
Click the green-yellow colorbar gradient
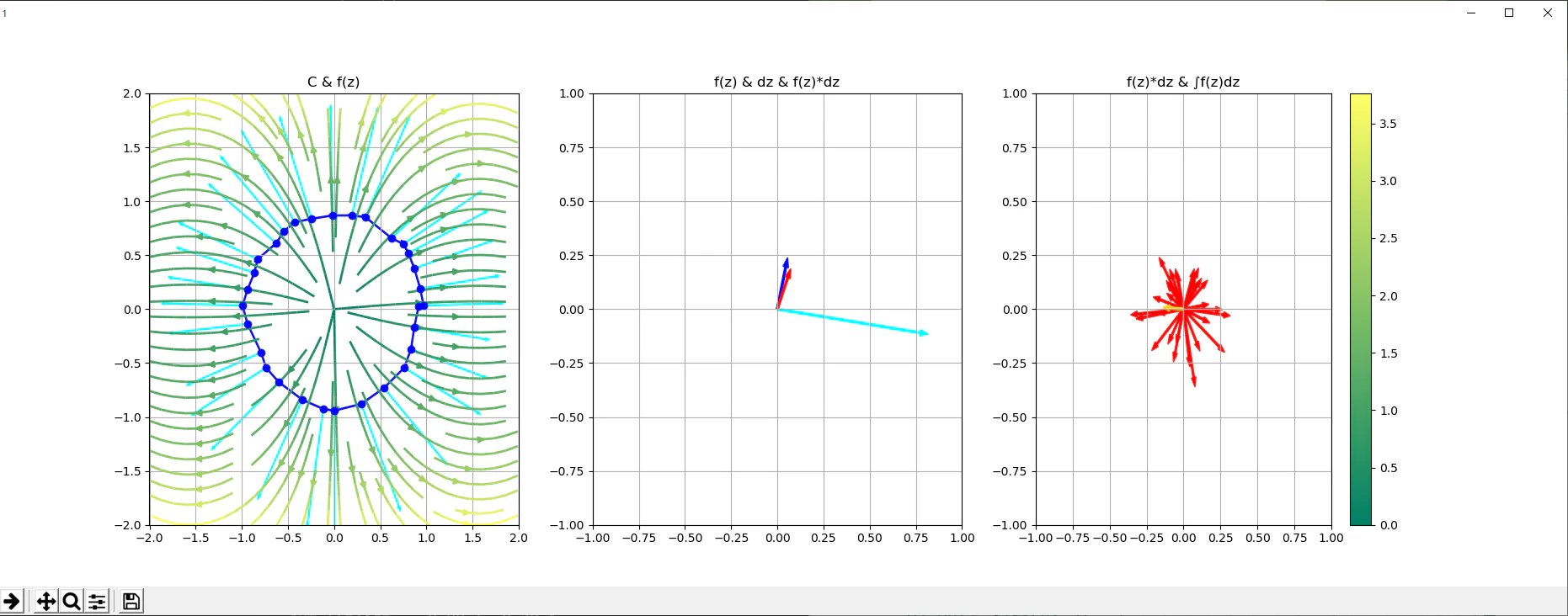1361,309
